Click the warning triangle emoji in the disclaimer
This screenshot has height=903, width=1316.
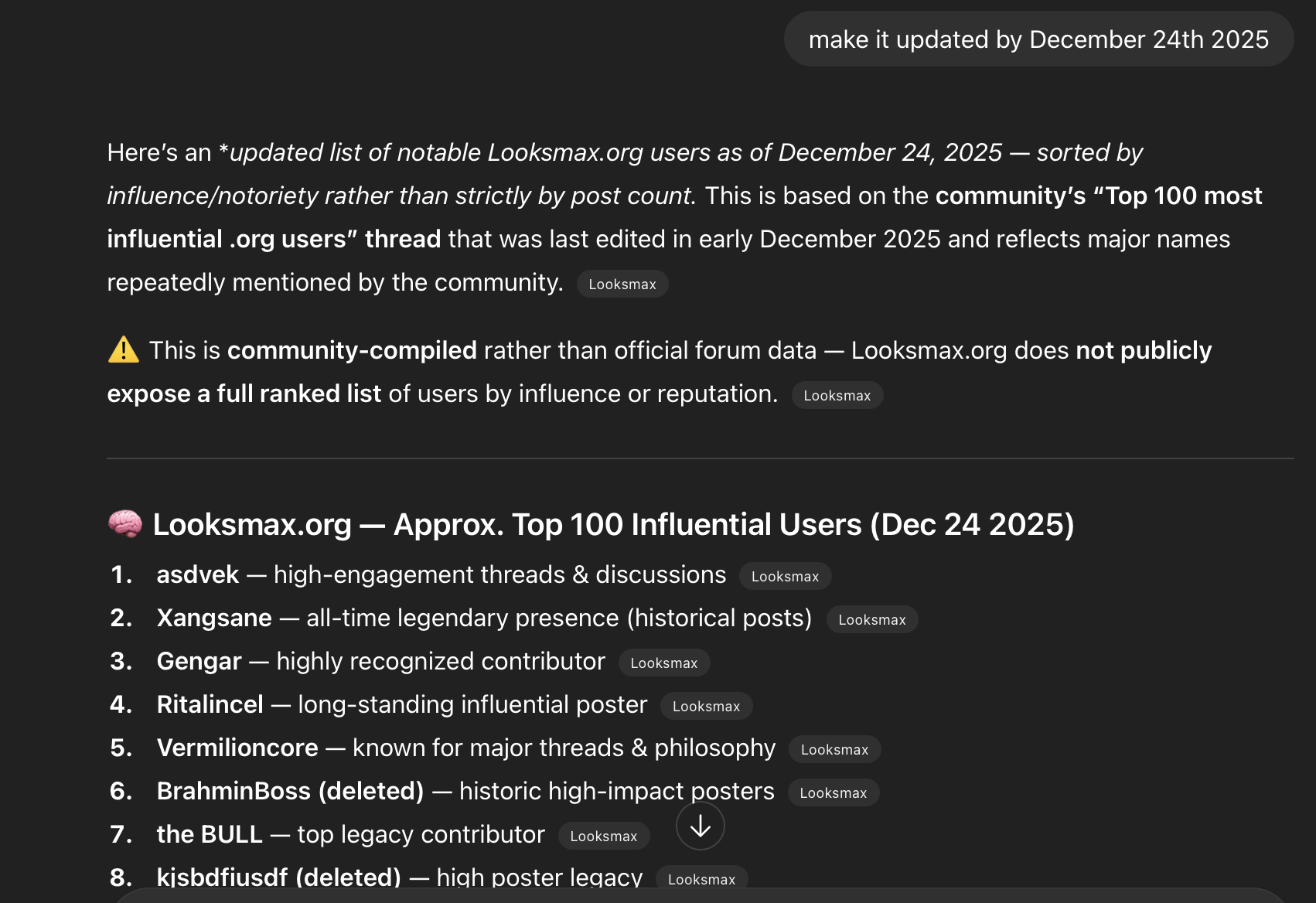click(123, 349)
